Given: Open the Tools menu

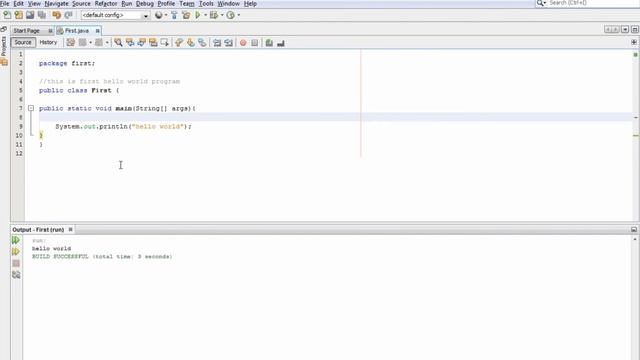Looking at the screenshot, I should tap(206, 4).
